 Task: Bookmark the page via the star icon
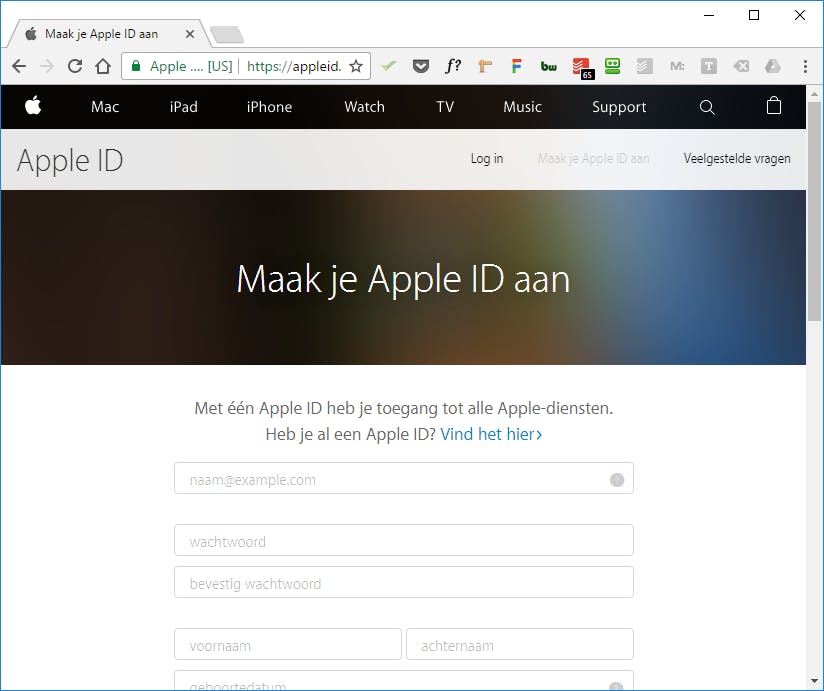356,65
